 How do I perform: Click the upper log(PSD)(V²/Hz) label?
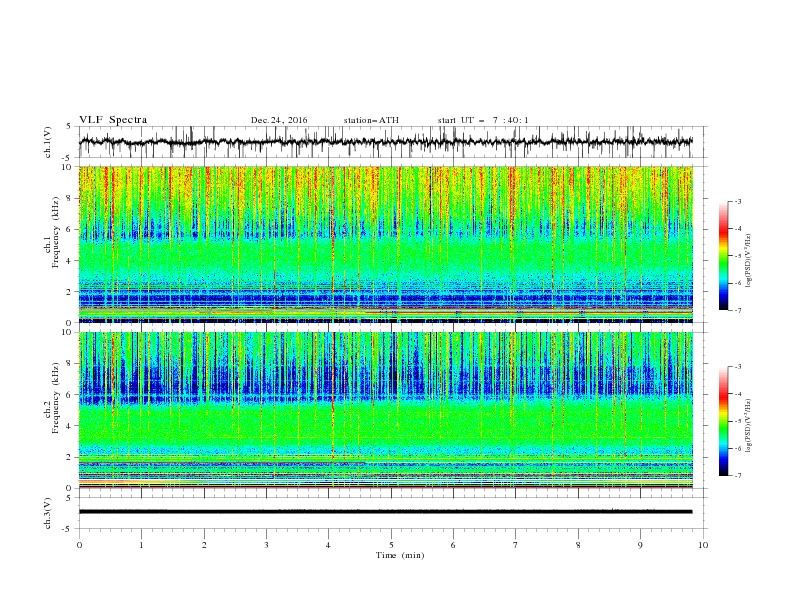pos(748,261)
